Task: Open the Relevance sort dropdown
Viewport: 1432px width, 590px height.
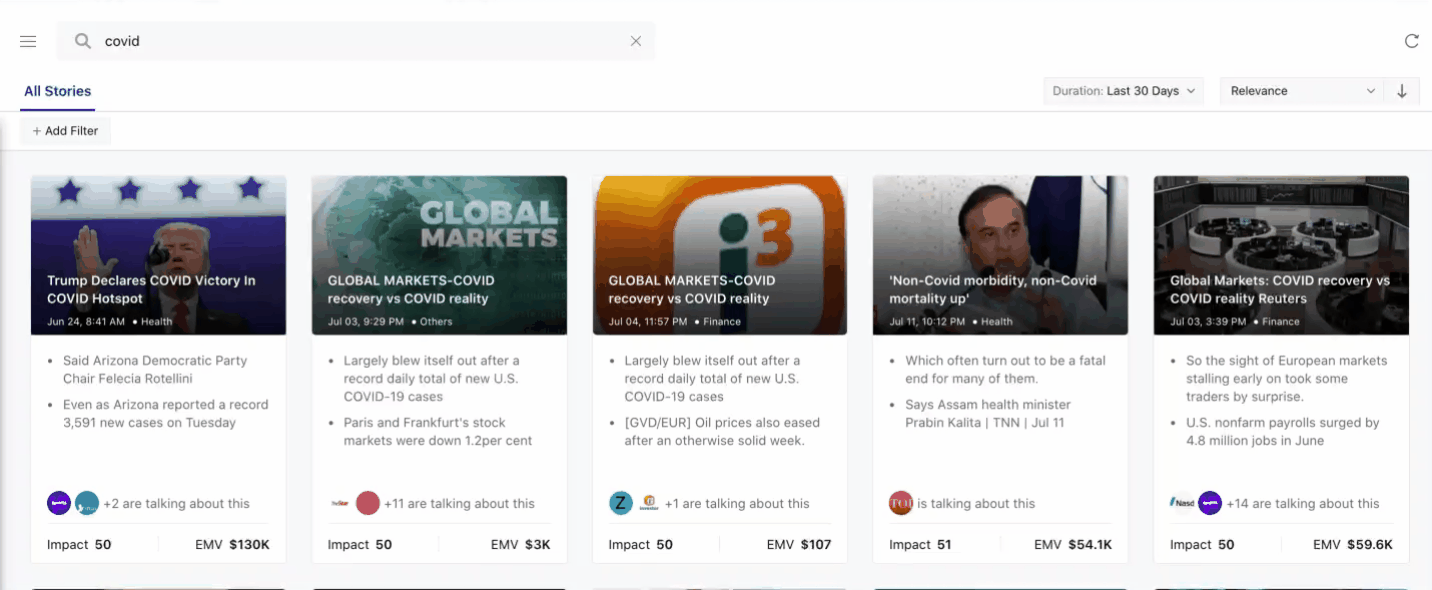Action: pos(1302,91)
